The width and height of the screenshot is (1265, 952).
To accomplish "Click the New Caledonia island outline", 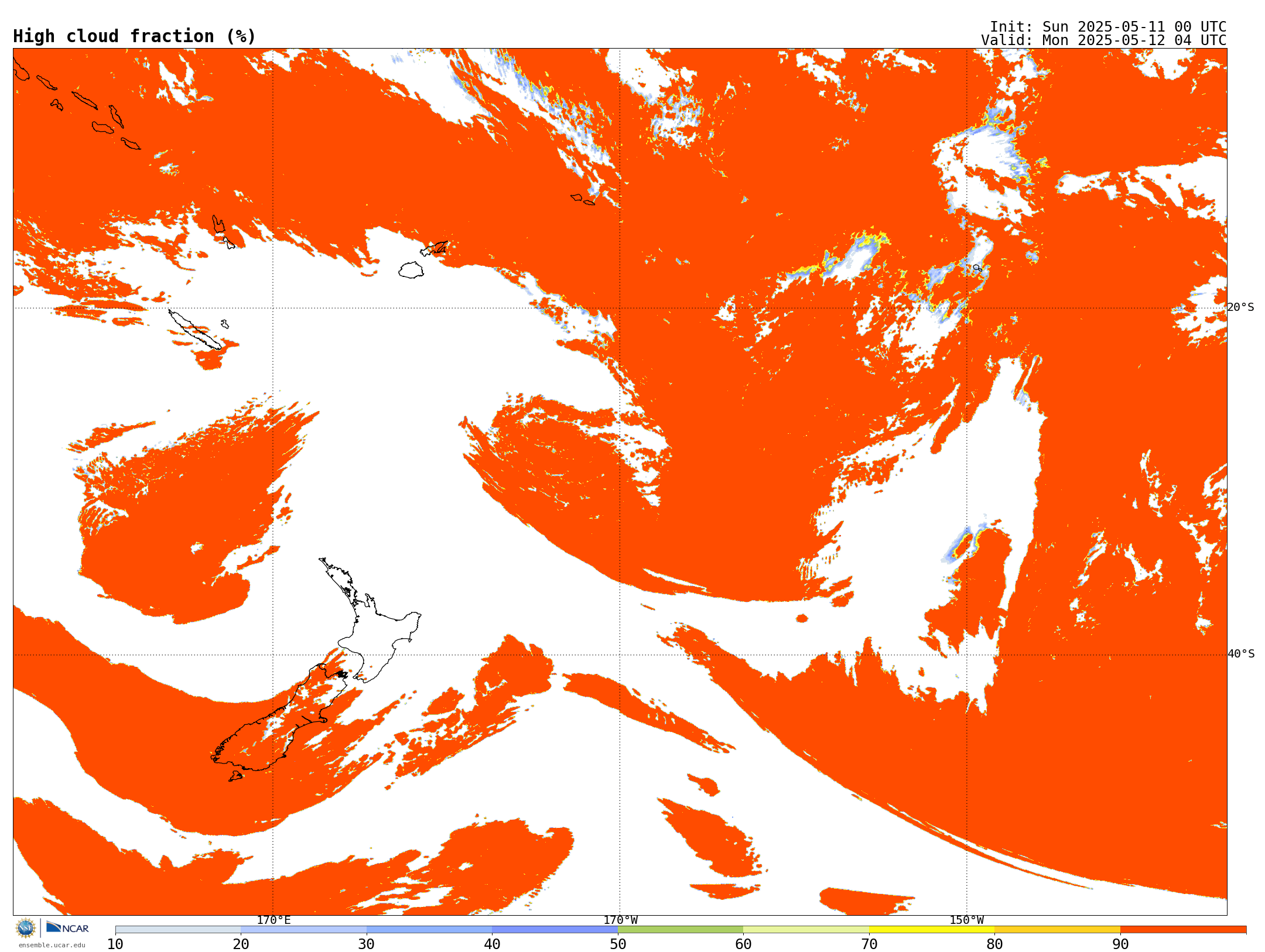I will (195, 330).
